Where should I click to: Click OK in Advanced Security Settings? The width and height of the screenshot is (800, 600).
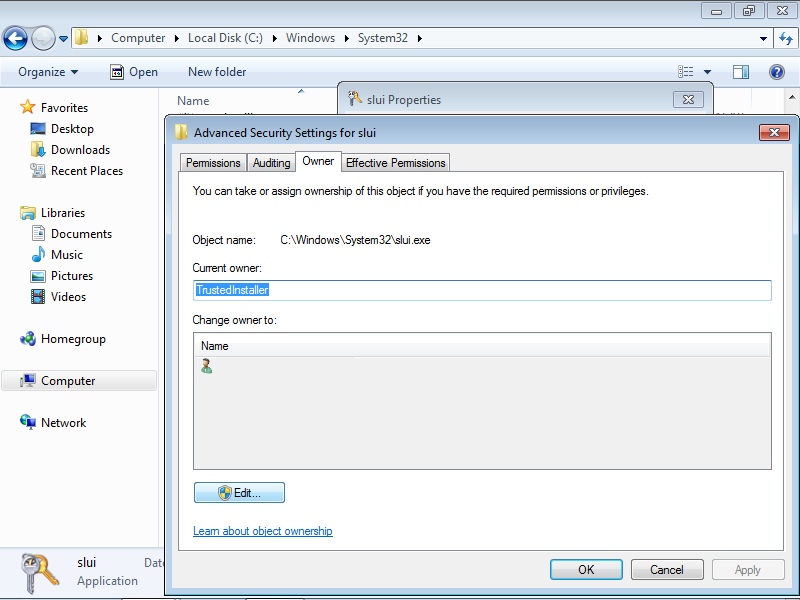click(x=586, y=569)
